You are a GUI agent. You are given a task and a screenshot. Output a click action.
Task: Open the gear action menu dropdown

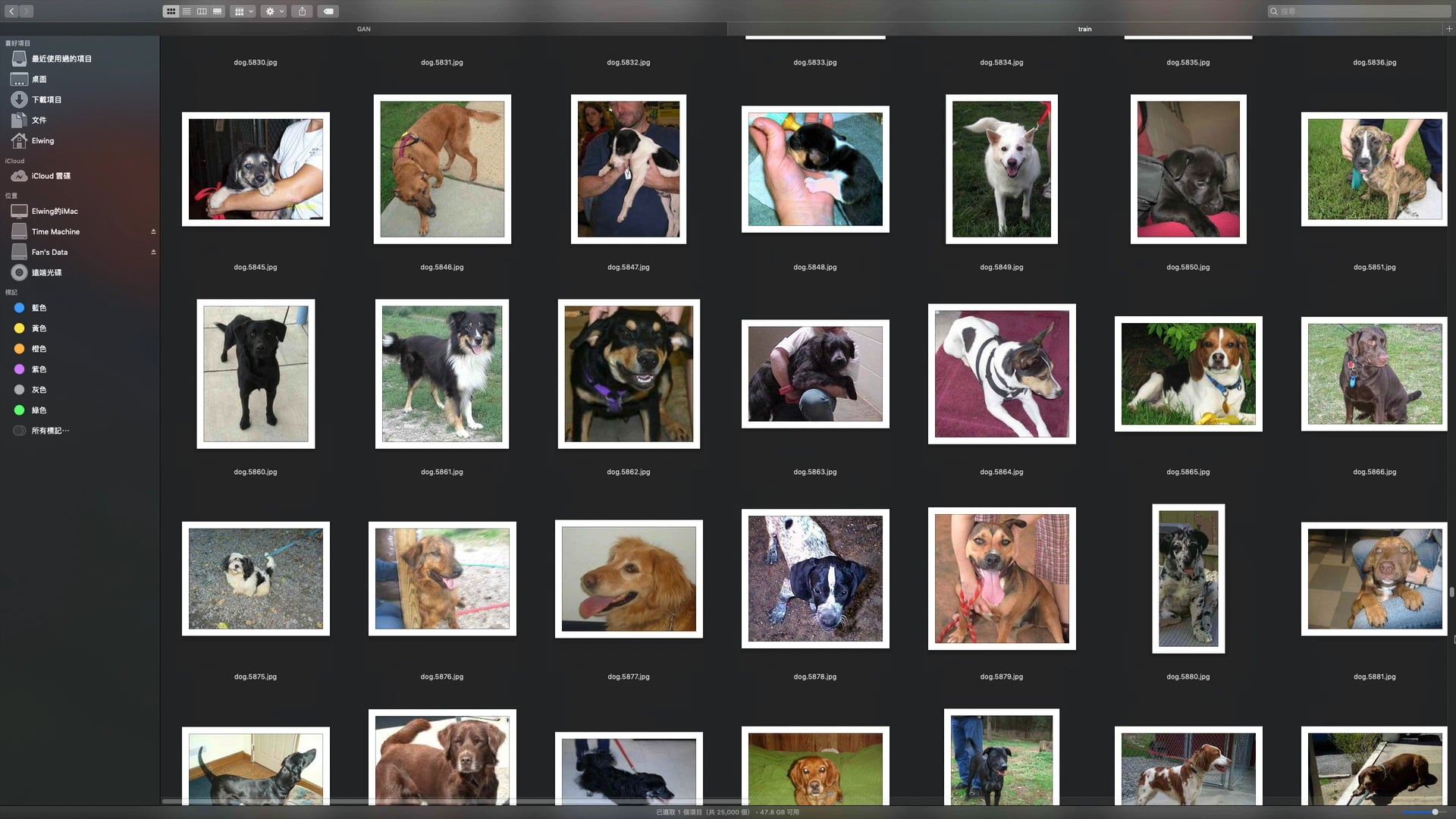click(274, 11)
